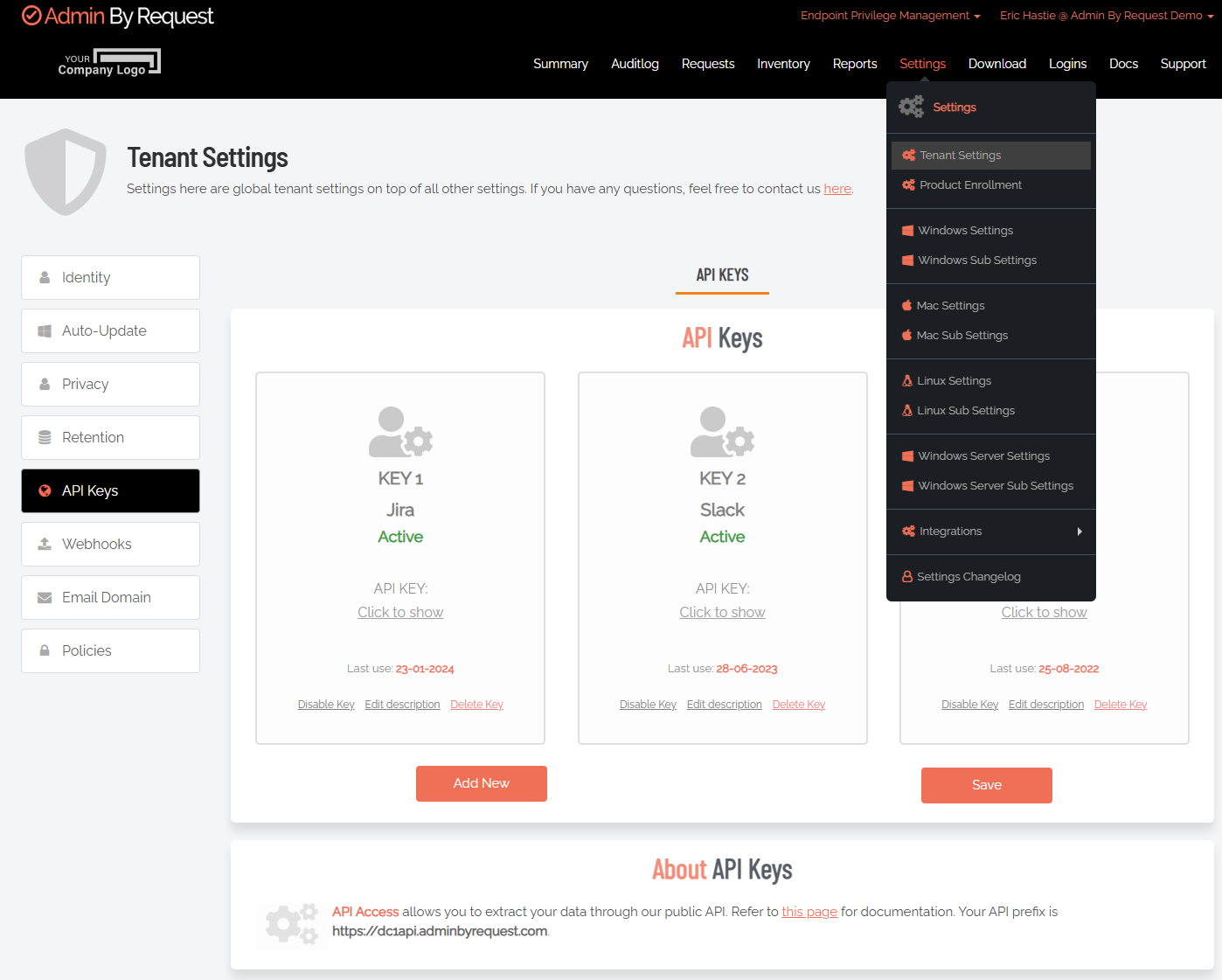Click the Add New button
Screen dimensions: 1222x980
click(x=482, y=783)
